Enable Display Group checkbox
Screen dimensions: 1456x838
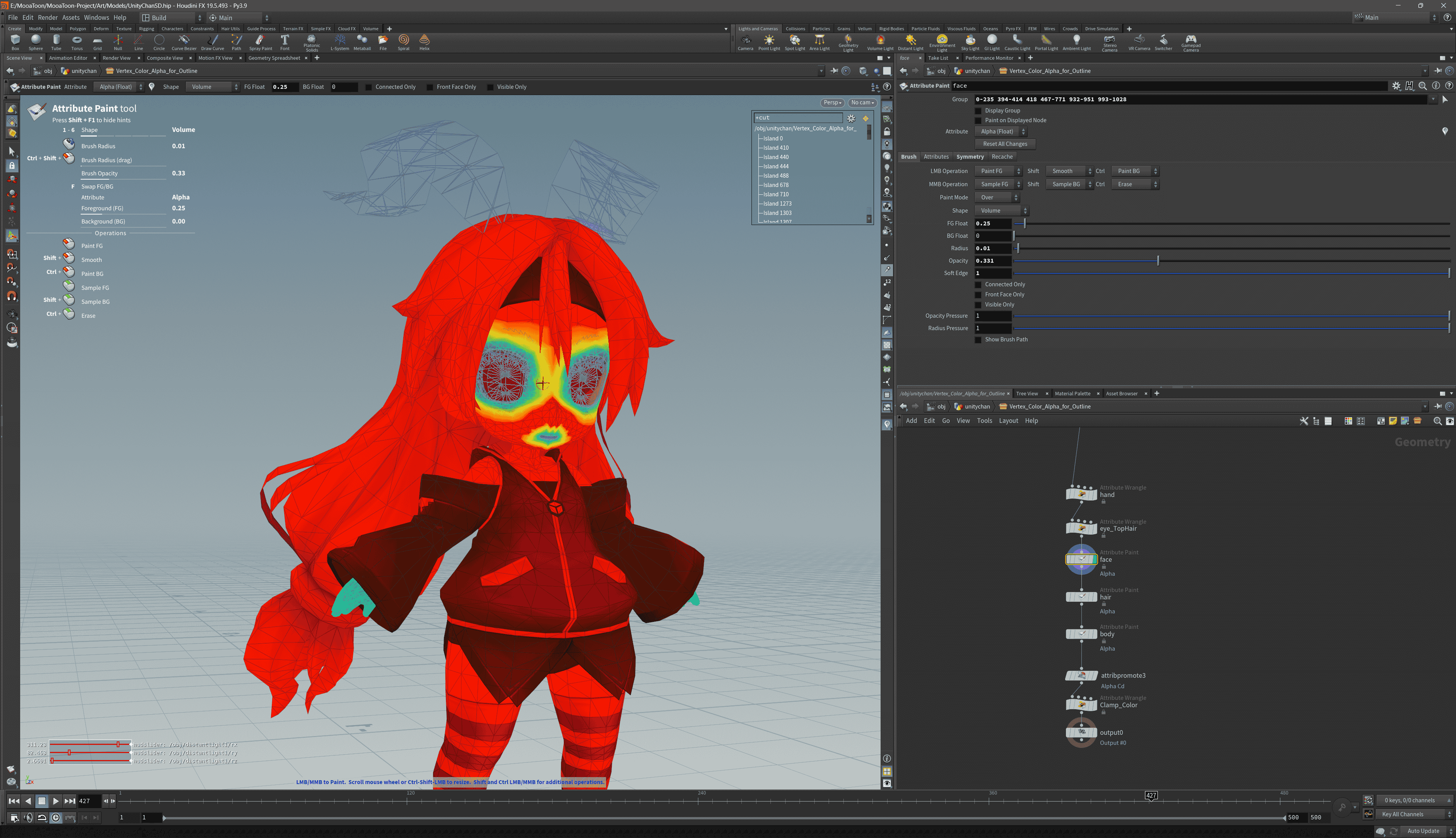tap(978, 111)
